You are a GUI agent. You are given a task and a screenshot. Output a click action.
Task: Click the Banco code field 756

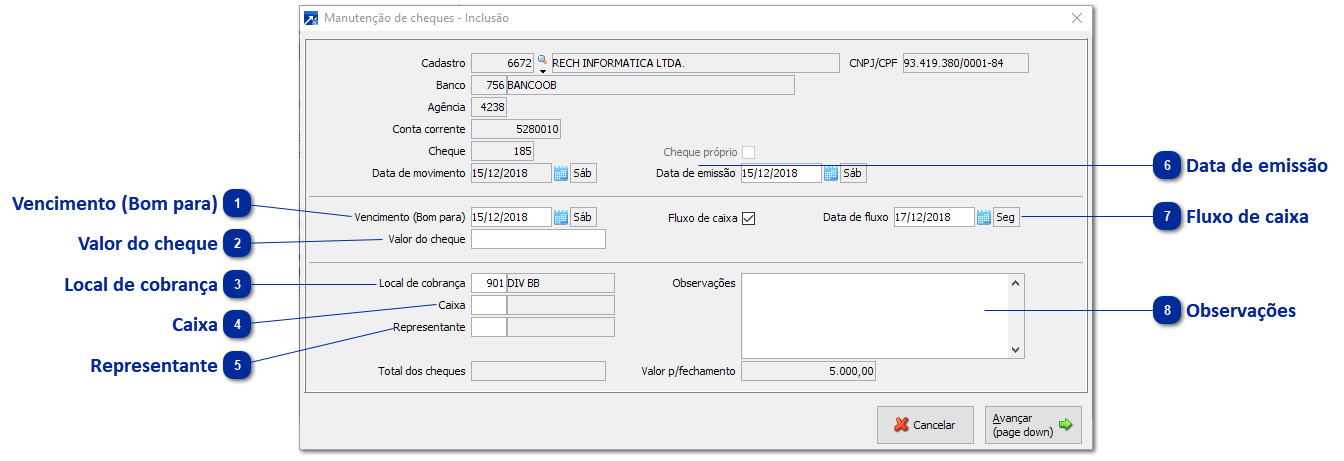click(489, 85)
